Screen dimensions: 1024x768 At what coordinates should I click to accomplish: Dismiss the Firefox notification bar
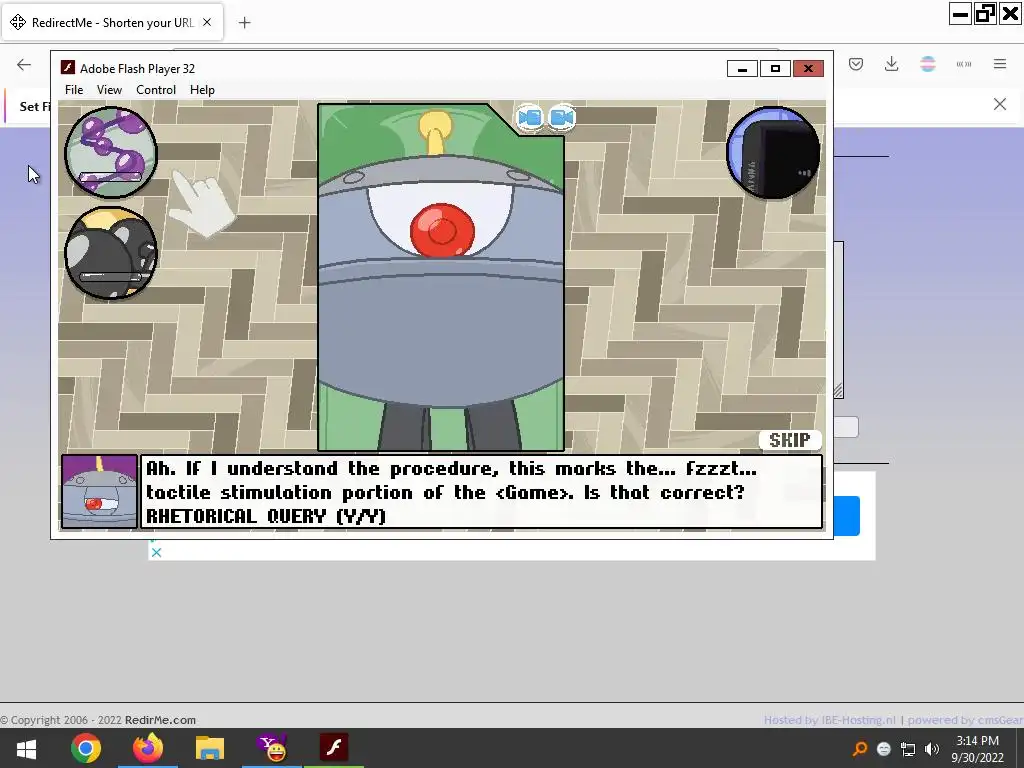point(1000,104)
